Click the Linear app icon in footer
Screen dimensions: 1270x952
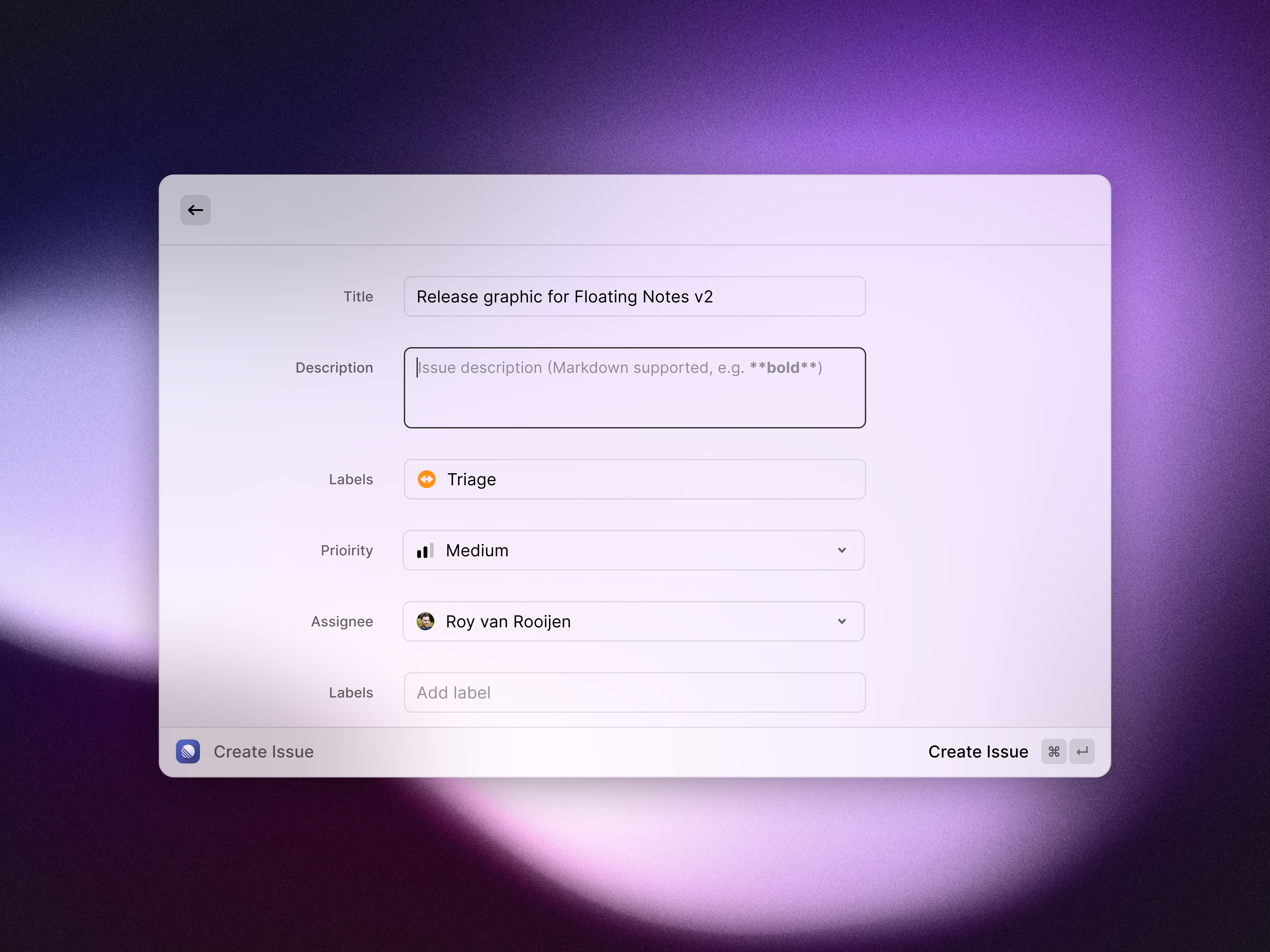coord(188,751)
